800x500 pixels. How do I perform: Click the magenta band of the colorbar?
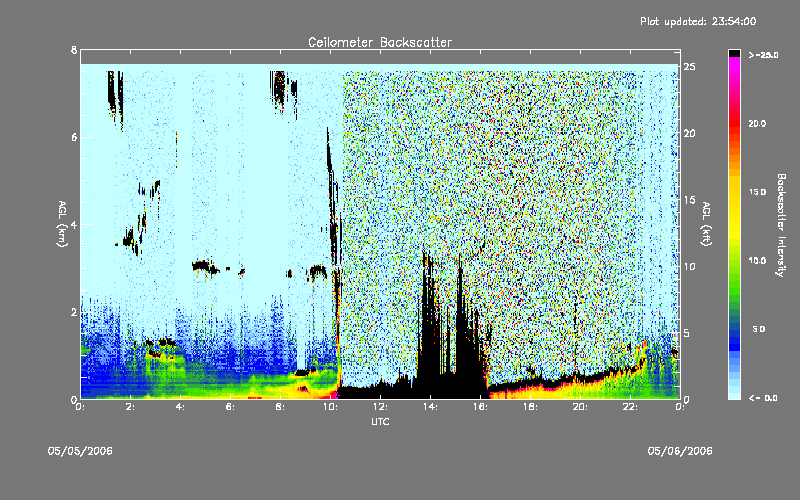734,65
